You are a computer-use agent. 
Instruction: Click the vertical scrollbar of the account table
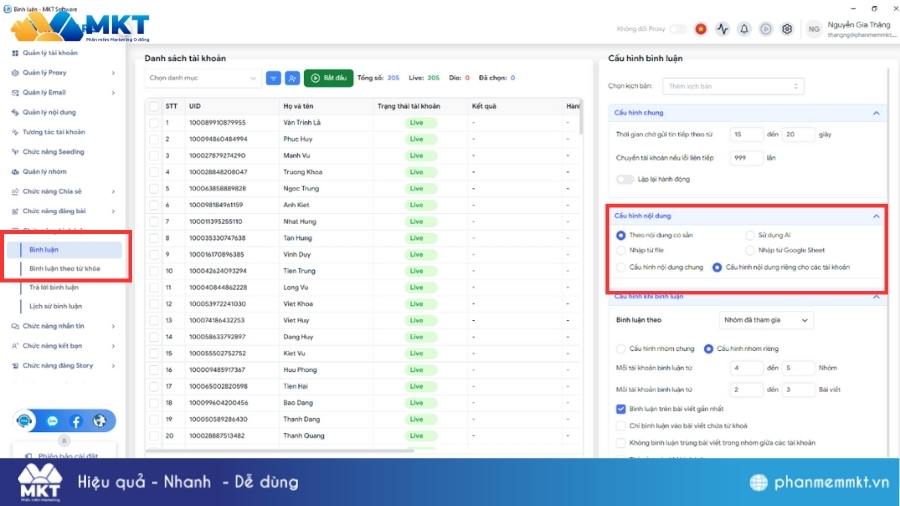click(x=581, y=118)
